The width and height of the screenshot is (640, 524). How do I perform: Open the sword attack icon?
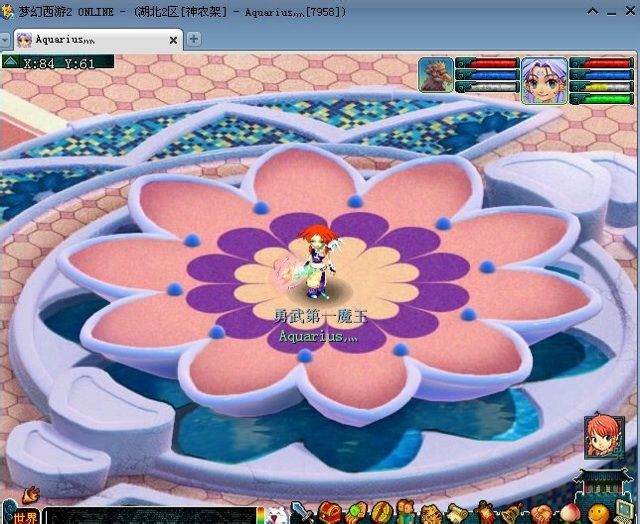(x=301, y=513)
